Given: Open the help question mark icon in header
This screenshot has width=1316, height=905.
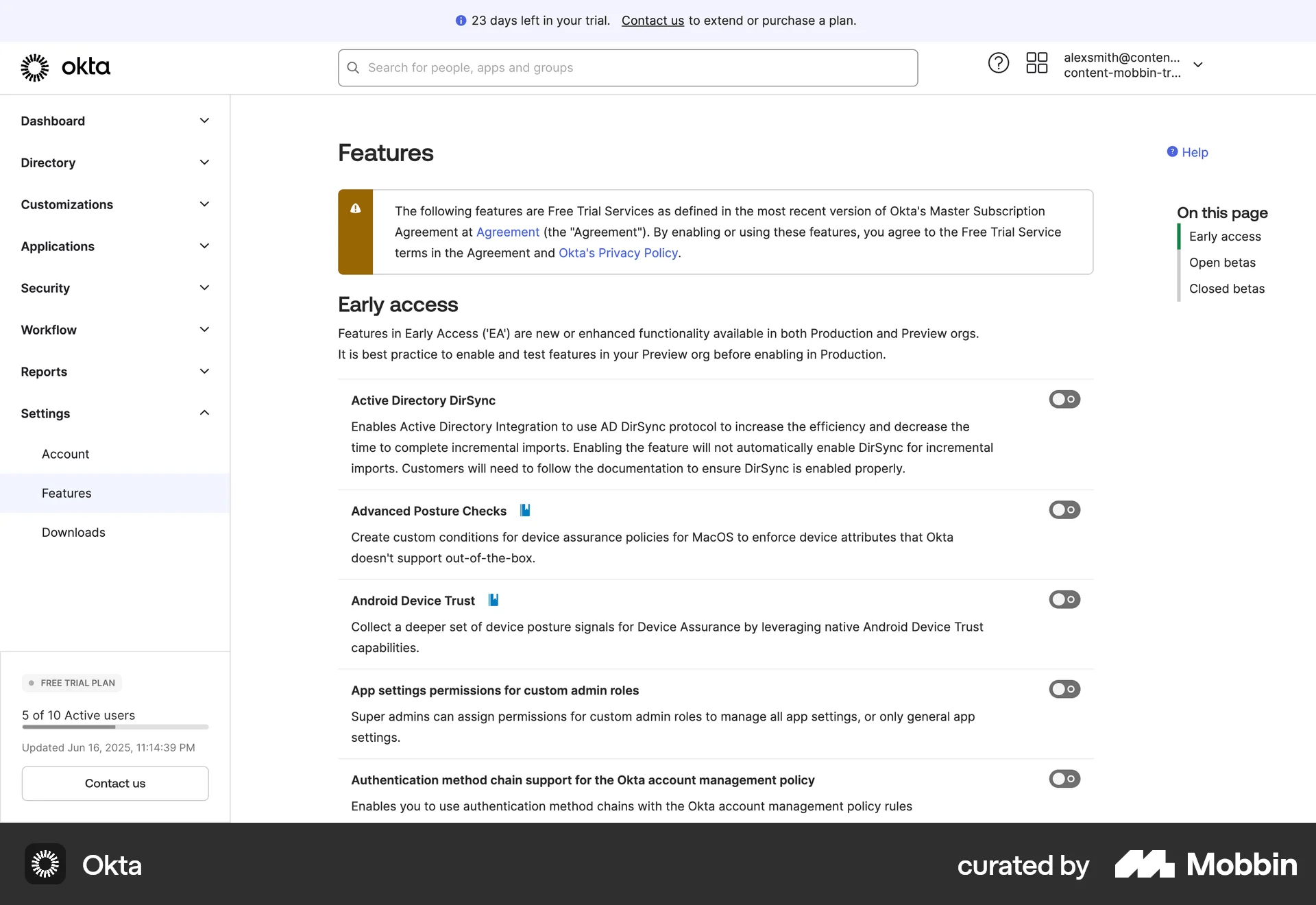Looking at the screenshot, I should (998, 62).
